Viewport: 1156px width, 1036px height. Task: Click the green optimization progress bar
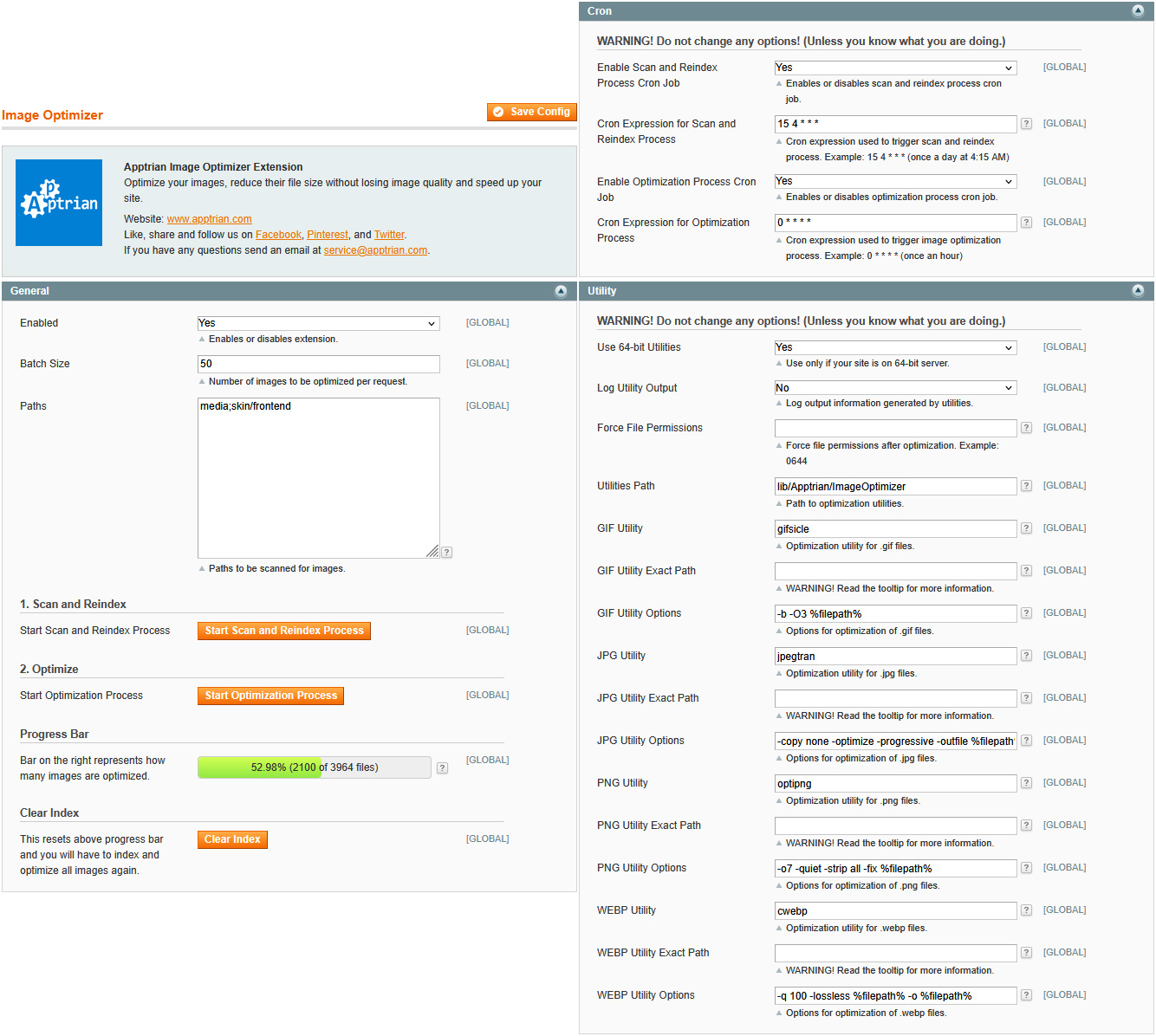pos(260,767)
